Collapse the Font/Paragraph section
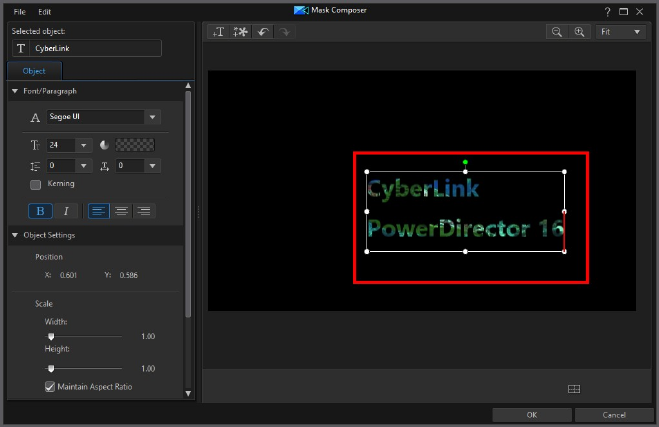Screen dimensions: 659x427 [x=15, y=91]
